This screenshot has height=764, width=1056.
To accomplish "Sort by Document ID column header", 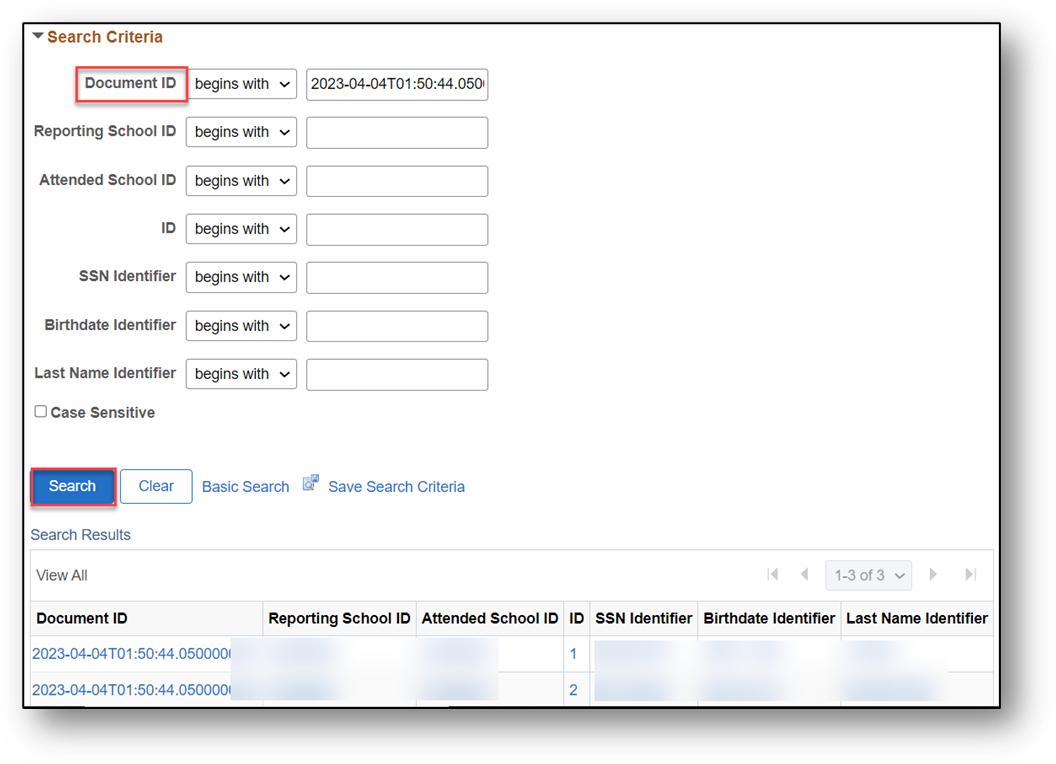I will click(x=82, y=618).
